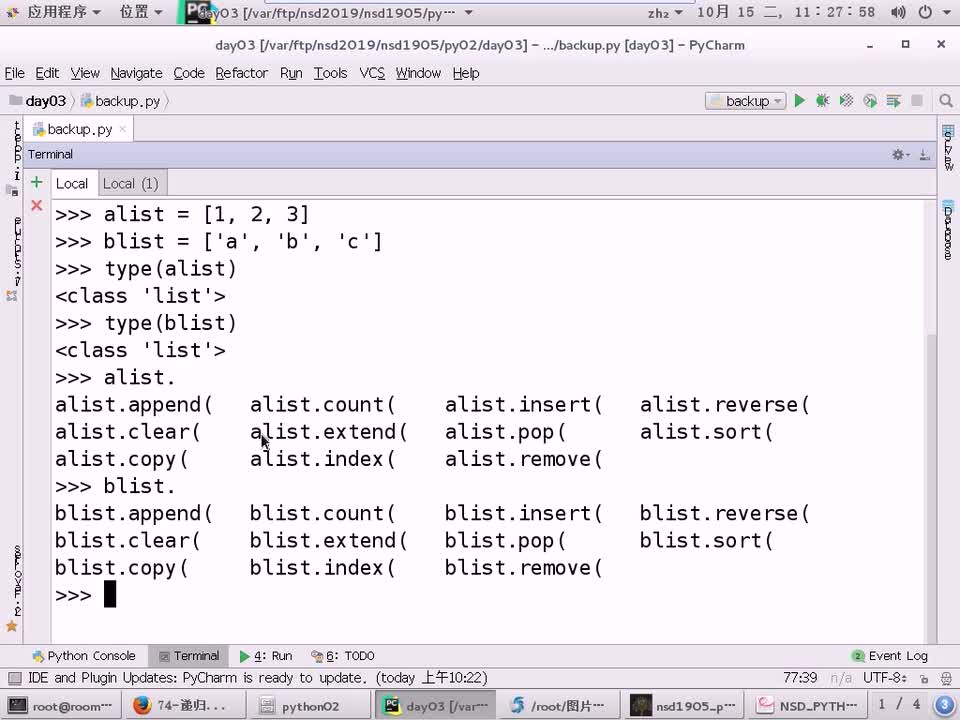This screenshot has width=960, height=720.
Task: Open nsd1905_p window from taskbar
Action: 682,706
